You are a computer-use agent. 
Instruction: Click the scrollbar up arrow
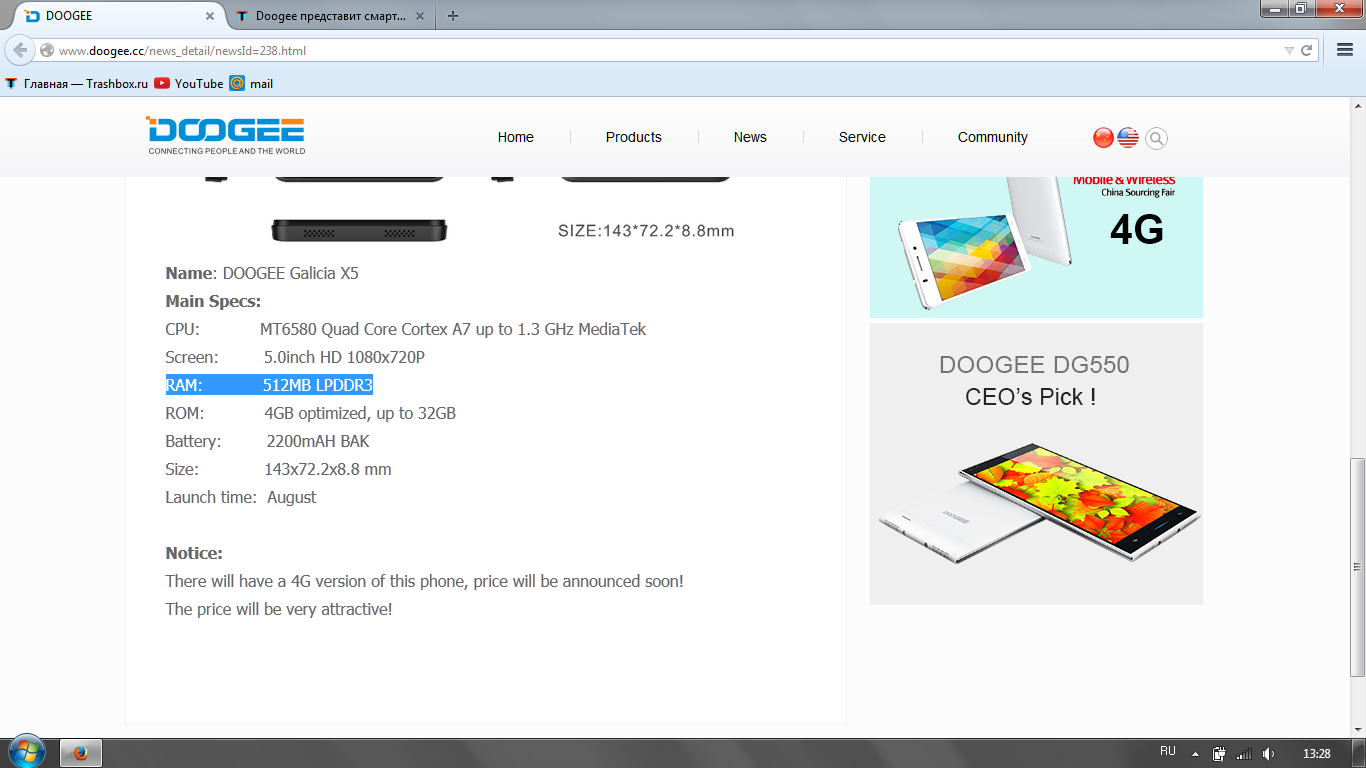(x=1357, y=105)
